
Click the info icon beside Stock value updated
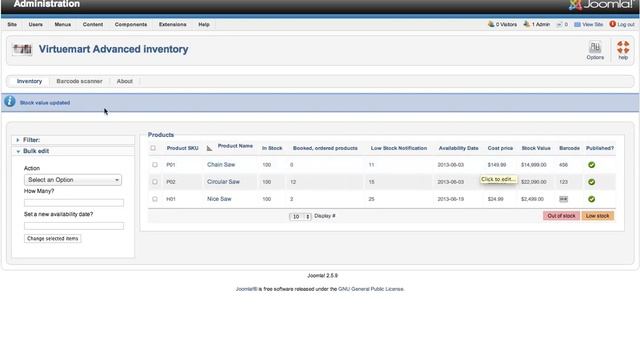tap(10, 102)
